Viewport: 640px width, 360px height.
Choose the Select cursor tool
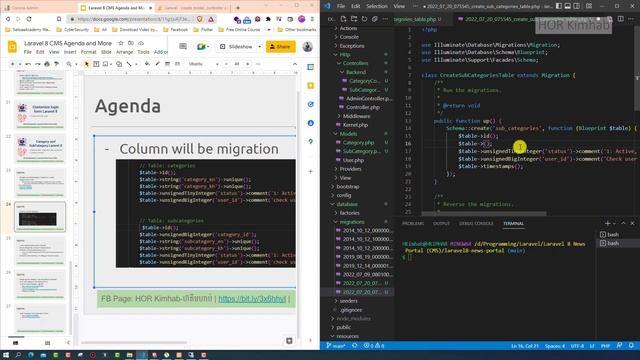[87, 64]
